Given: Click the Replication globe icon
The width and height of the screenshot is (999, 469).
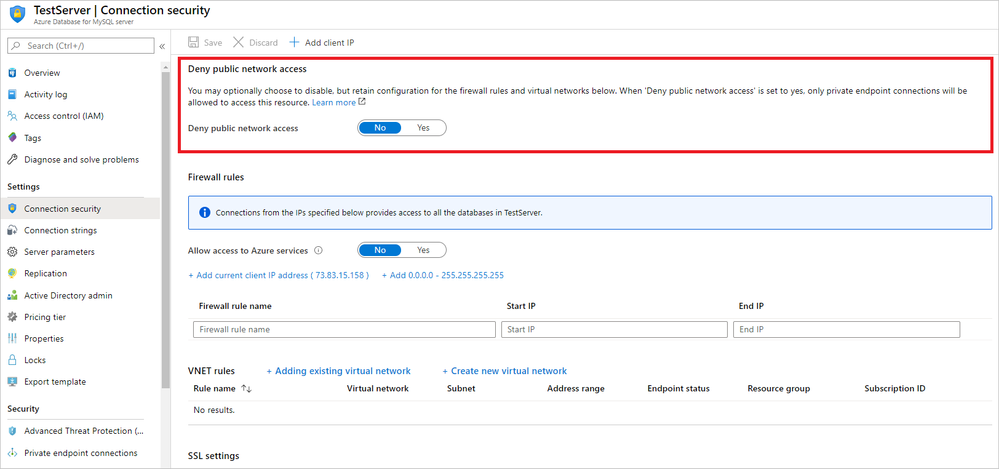Looking at the screenshot, I should pos(11,273).
